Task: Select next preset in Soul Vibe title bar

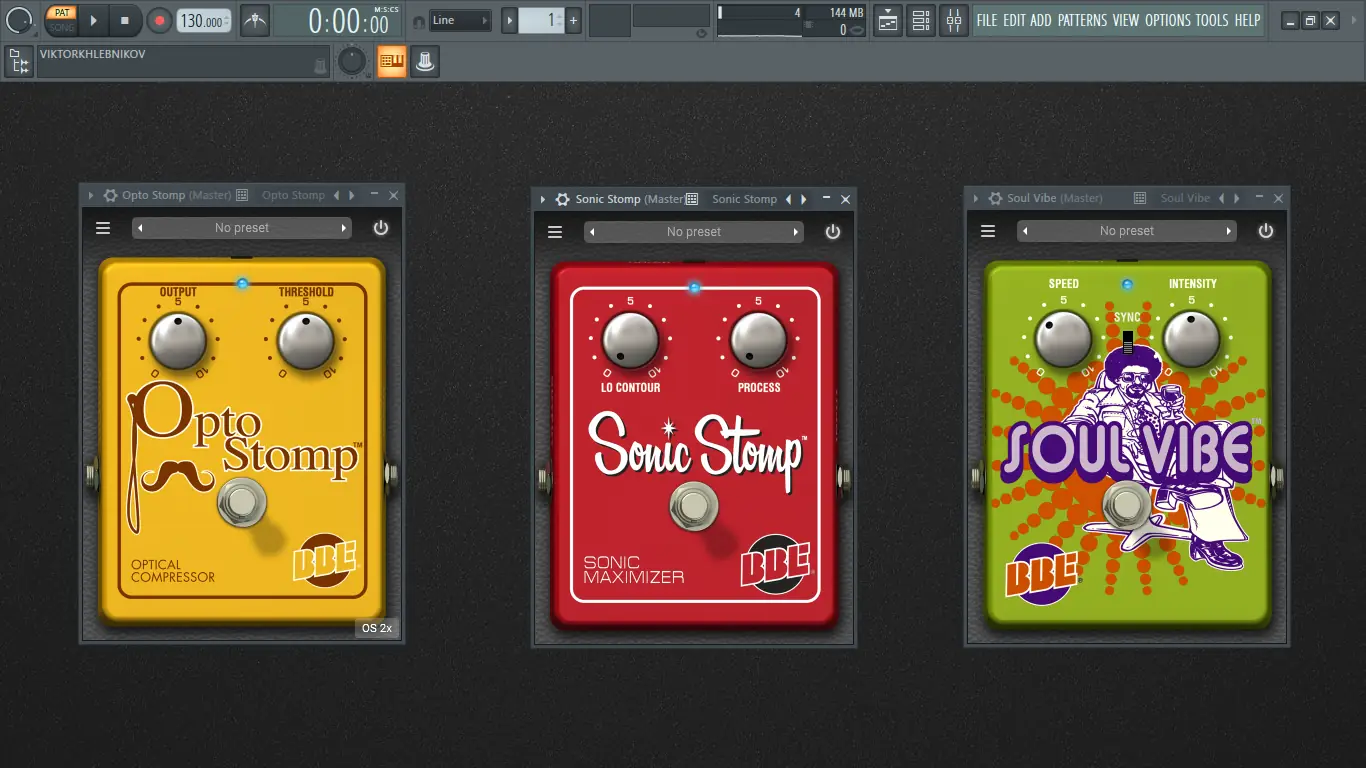Action: tap(1236, 199)
